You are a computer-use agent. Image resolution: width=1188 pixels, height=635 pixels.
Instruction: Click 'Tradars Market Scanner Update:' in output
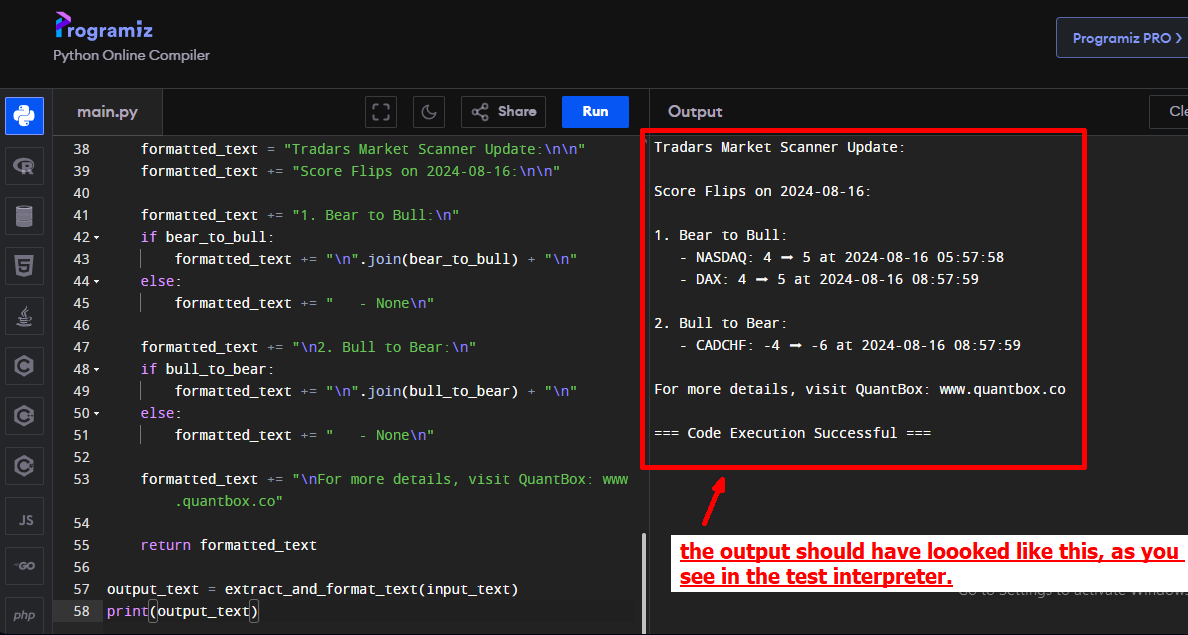780,148
